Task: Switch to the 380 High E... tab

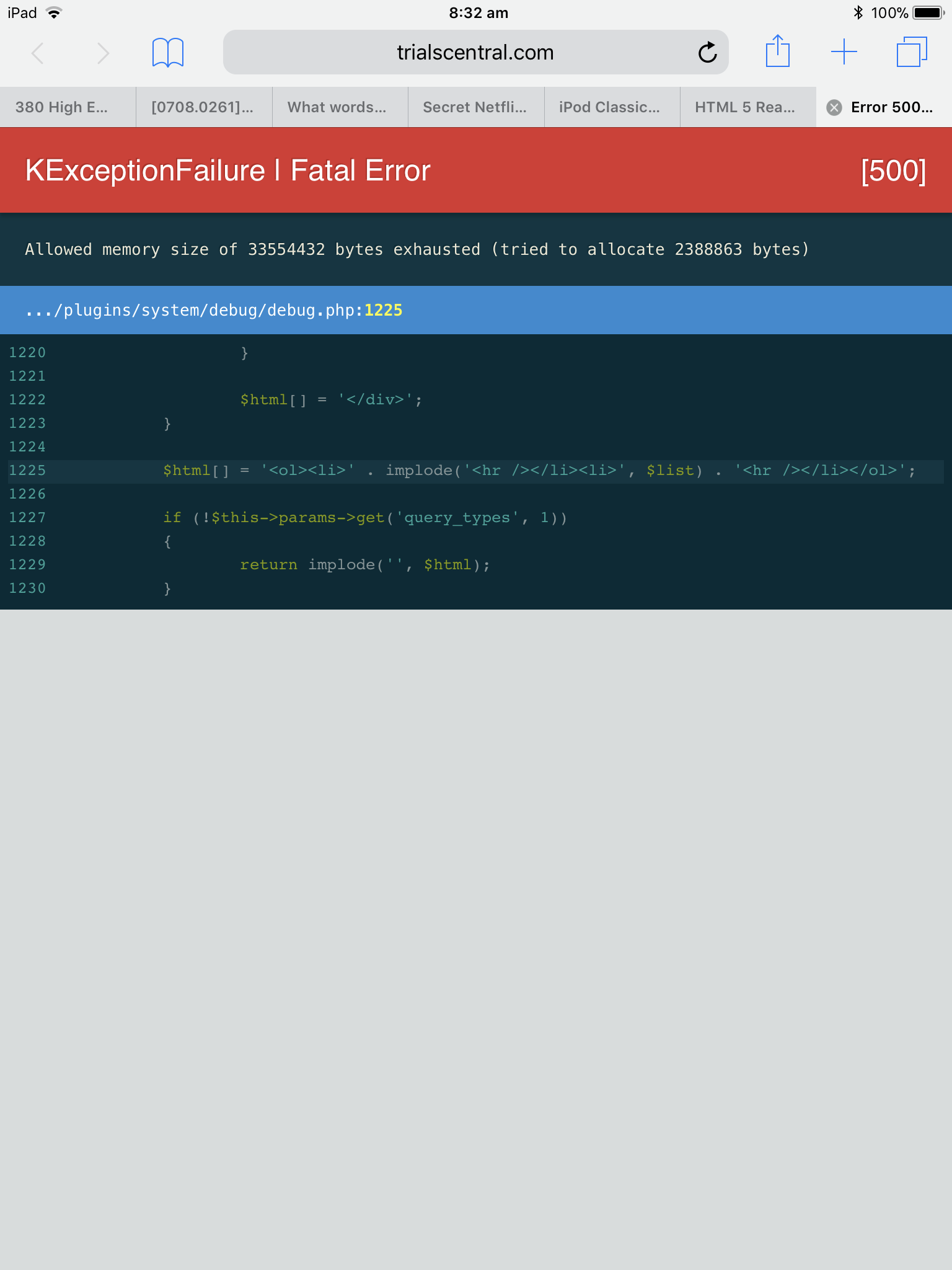Action: (x=62, y=107)
